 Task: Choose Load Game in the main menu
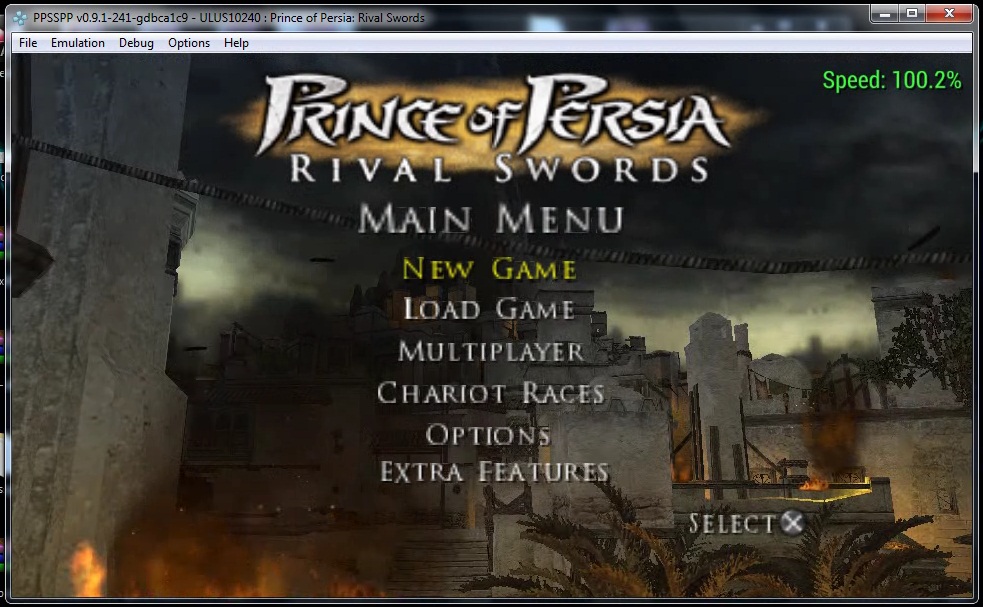tap(489, 309)
